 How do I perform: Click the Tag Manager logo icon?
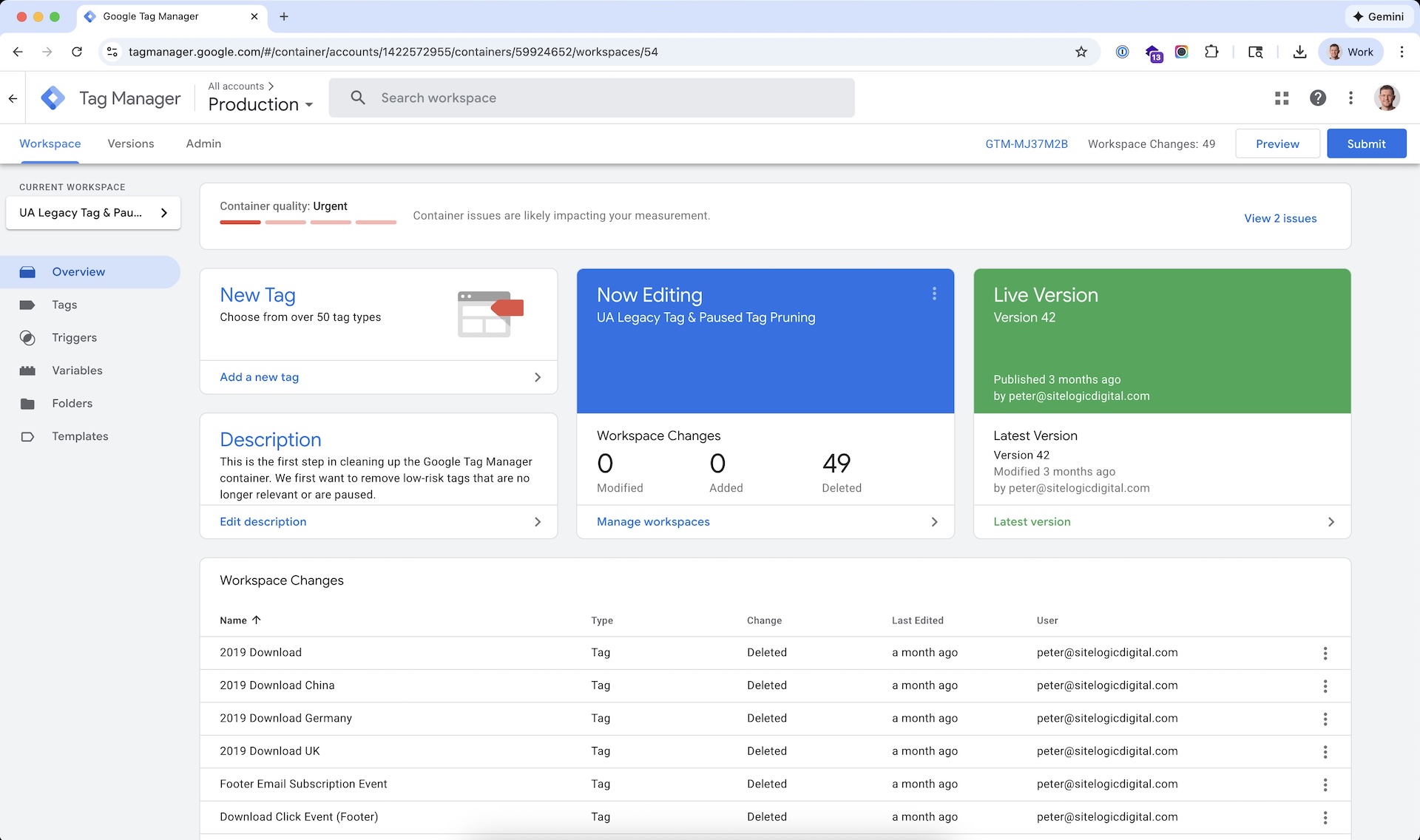[x=53, y=97]
